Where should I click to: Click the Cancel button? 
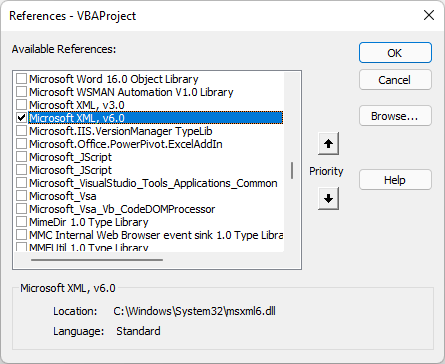pos(395,80)
